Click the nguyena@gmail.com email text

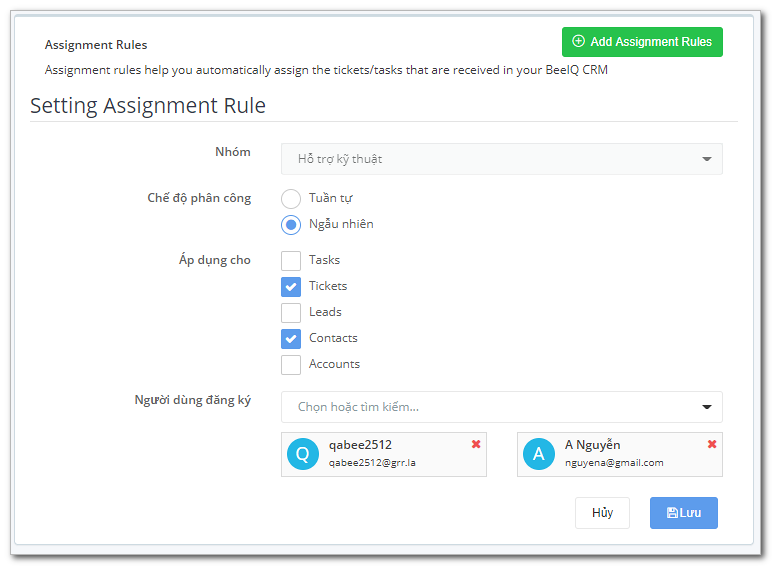click(614, 463)
